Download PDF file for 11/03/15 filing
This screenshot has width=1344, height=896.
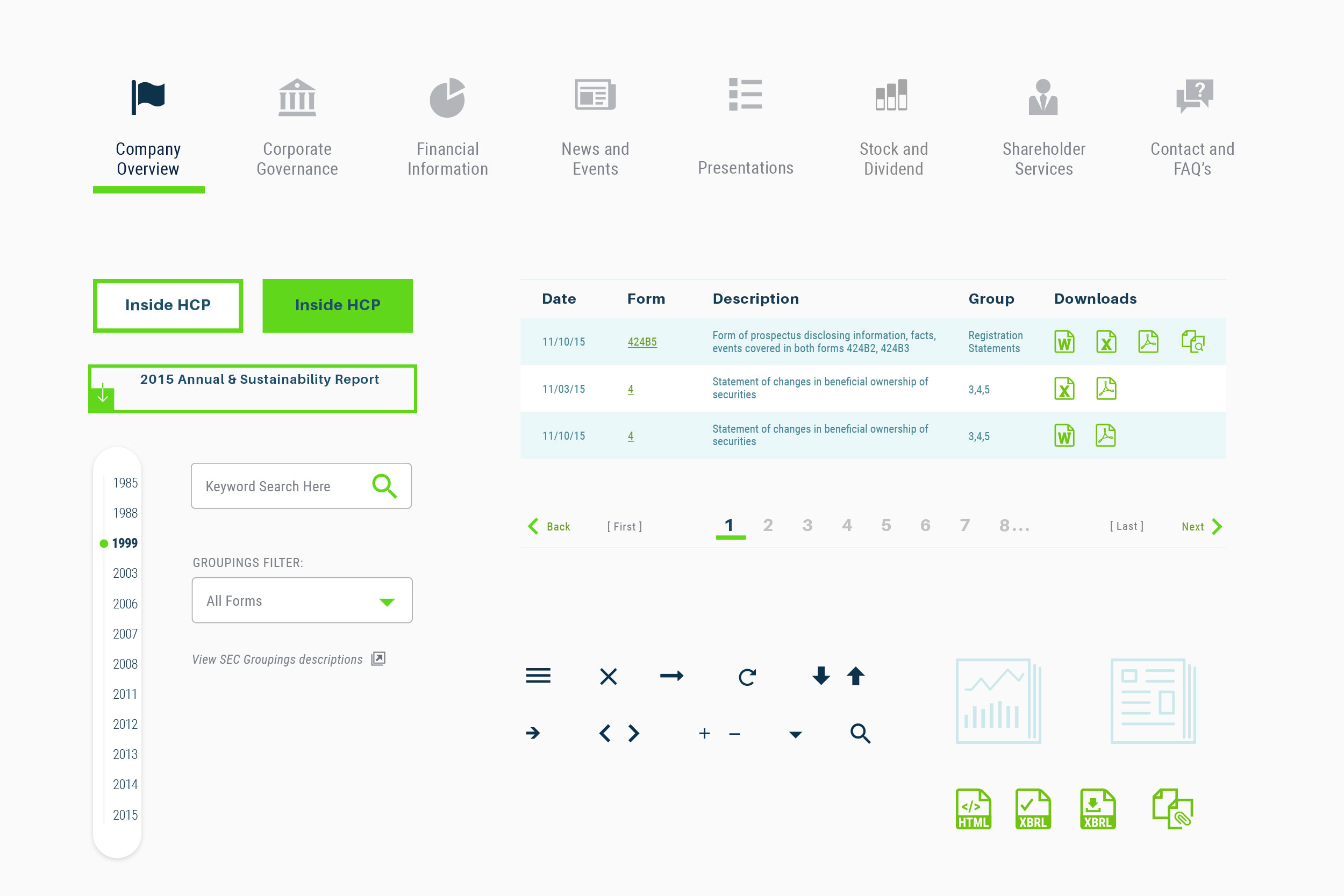tap(1106, 389)
